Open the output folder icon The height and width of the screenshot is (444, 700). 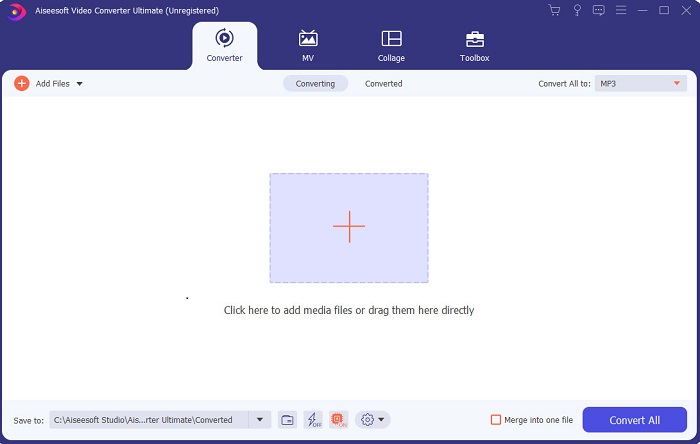pos(287,420)
